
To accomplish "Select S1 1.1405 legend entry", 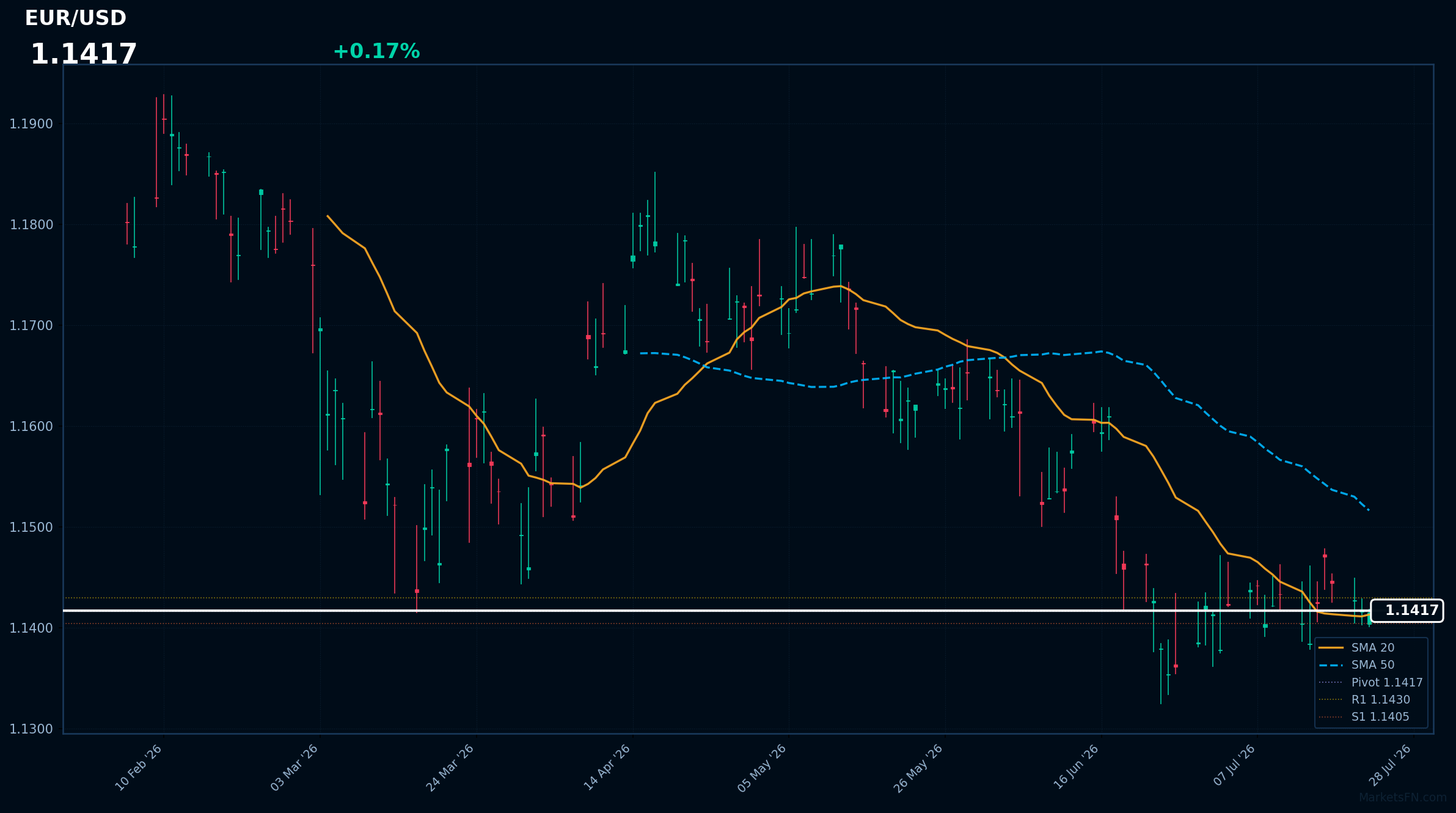I will (x=1364, y=716).
